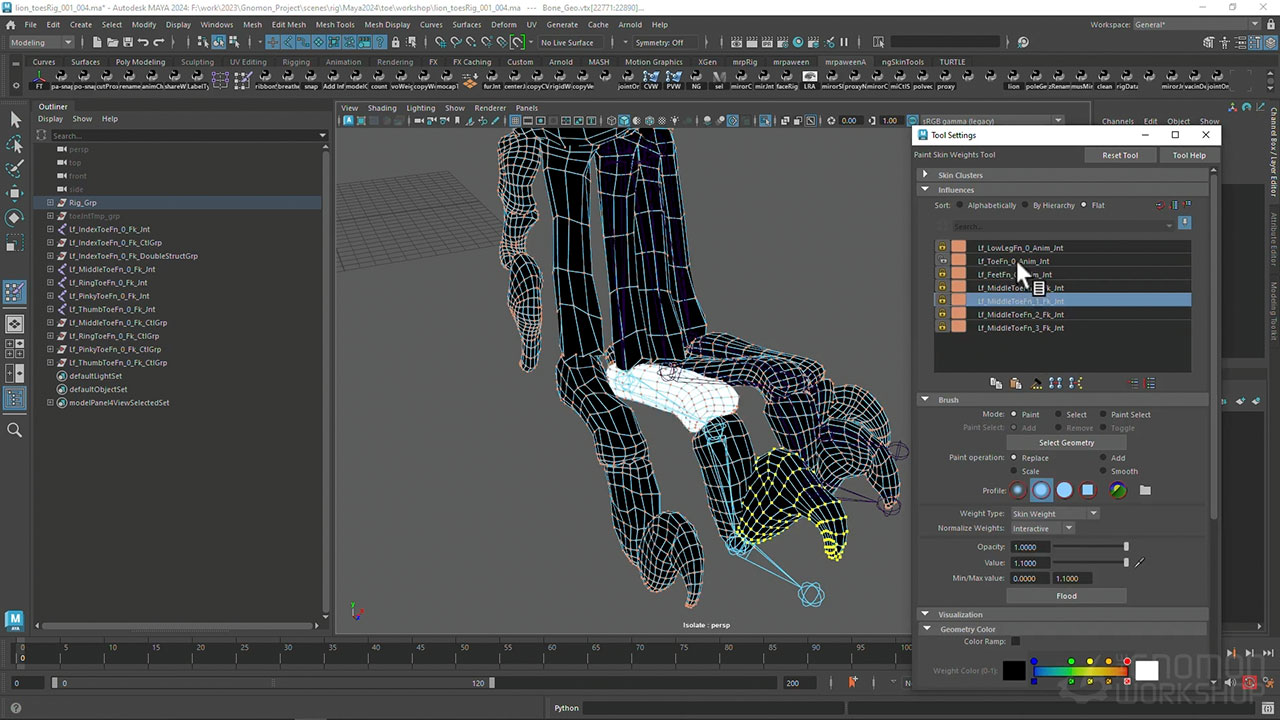
Task: Select the soft round brush profile
Action: (x=1041, y=490)
